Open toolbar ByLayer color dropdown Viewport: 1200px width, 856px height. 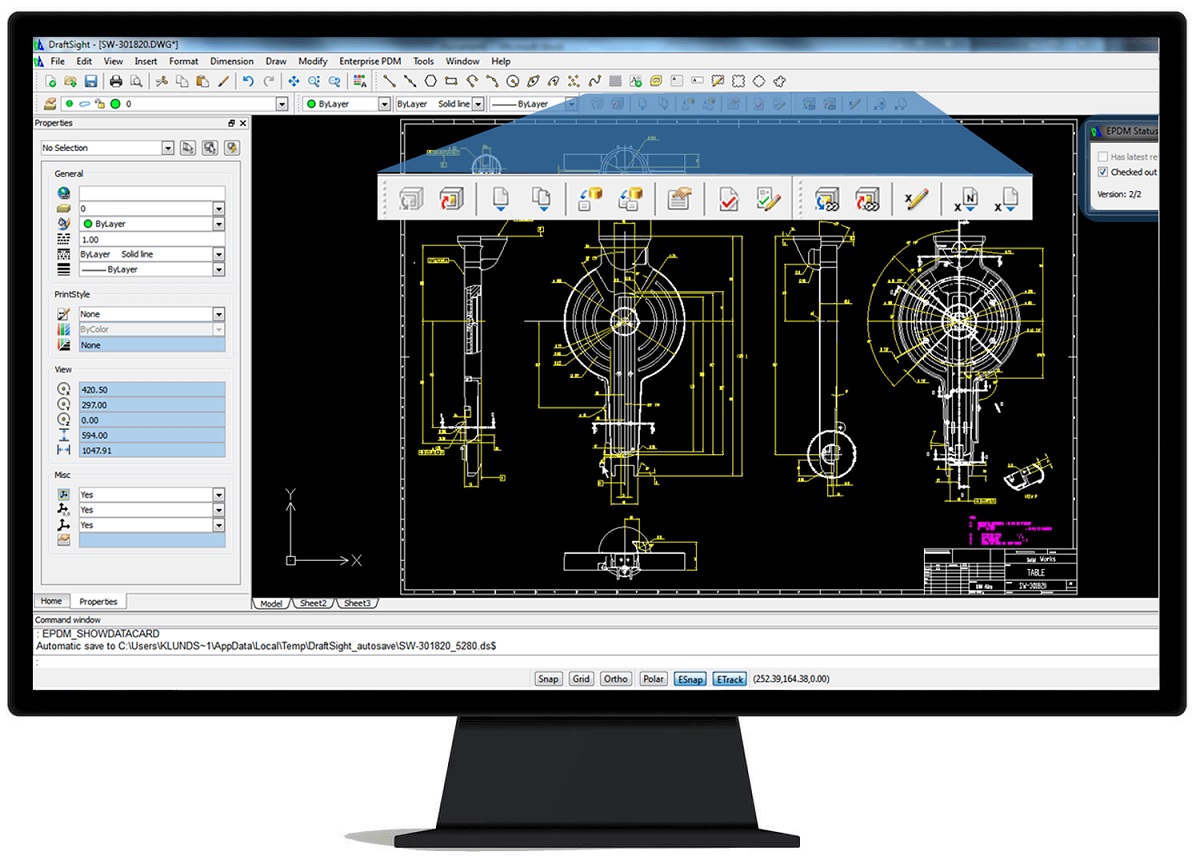pos(384,104)
